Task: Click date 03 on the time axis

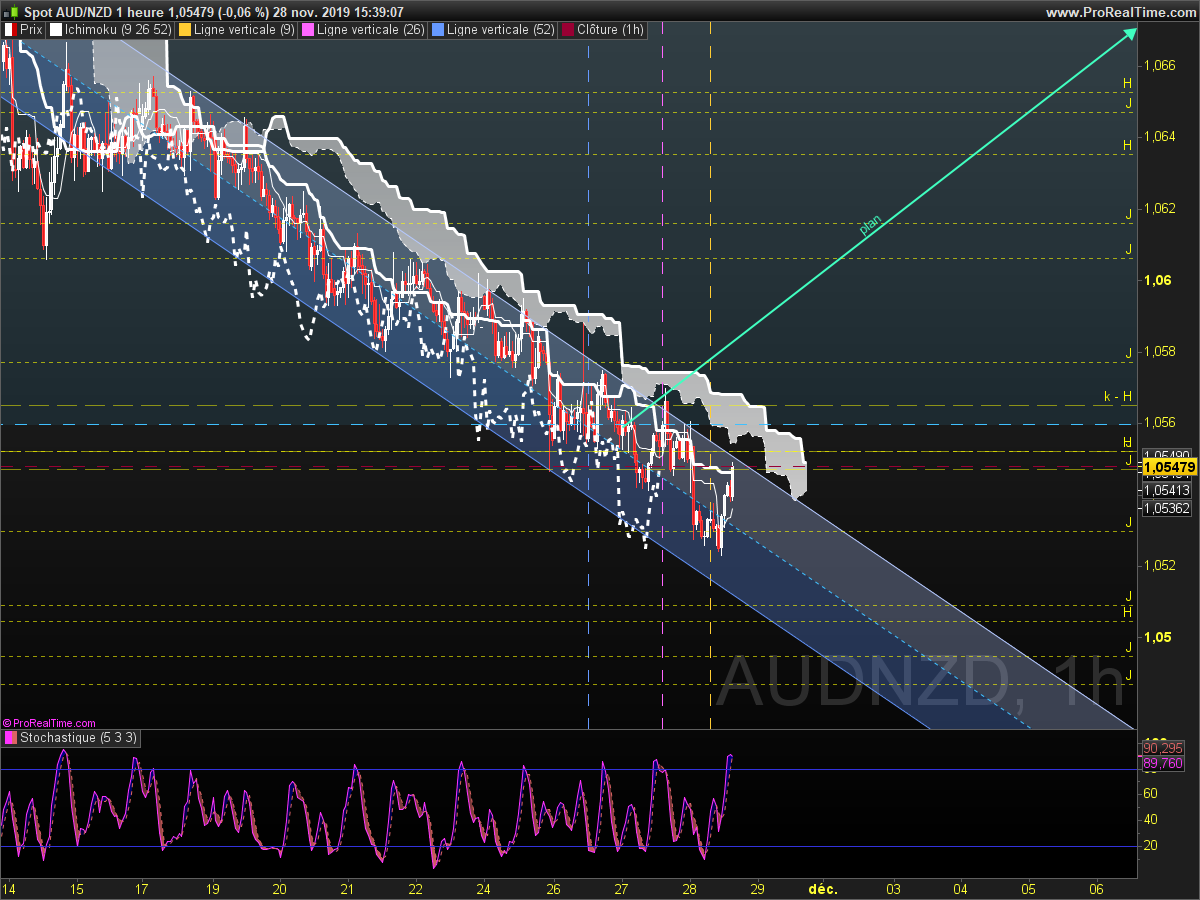Action: (x=893, y=888)
